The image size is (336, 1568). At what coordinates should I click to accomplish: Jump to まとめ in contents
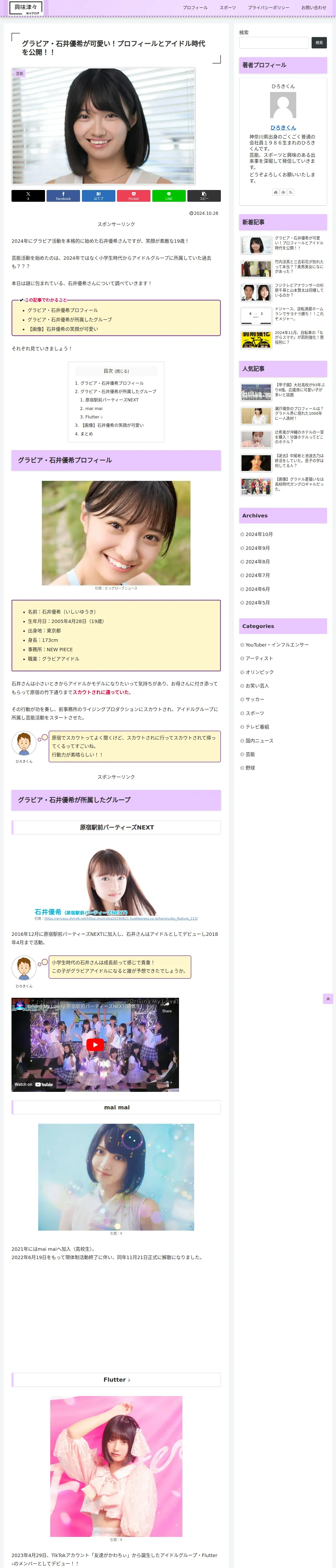click(87, 434)
